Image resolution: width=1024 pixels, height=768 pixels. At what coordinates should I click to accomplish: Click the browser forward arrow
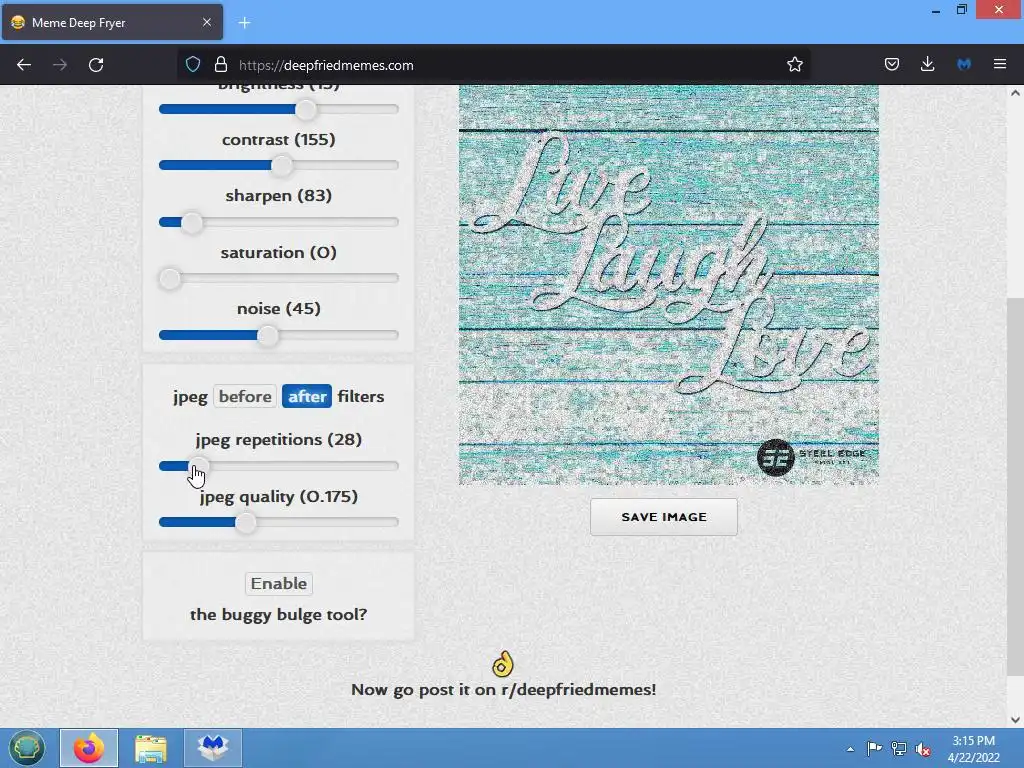point(60,65)
